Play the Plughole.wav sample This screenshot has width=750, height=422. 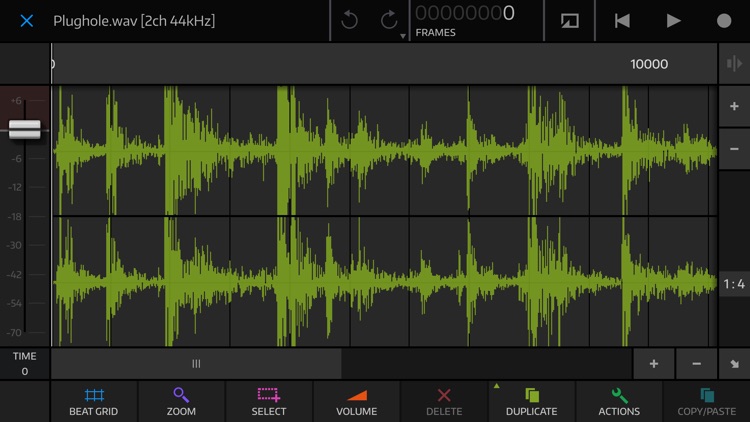pyautogui.click(x=673, y=21)
